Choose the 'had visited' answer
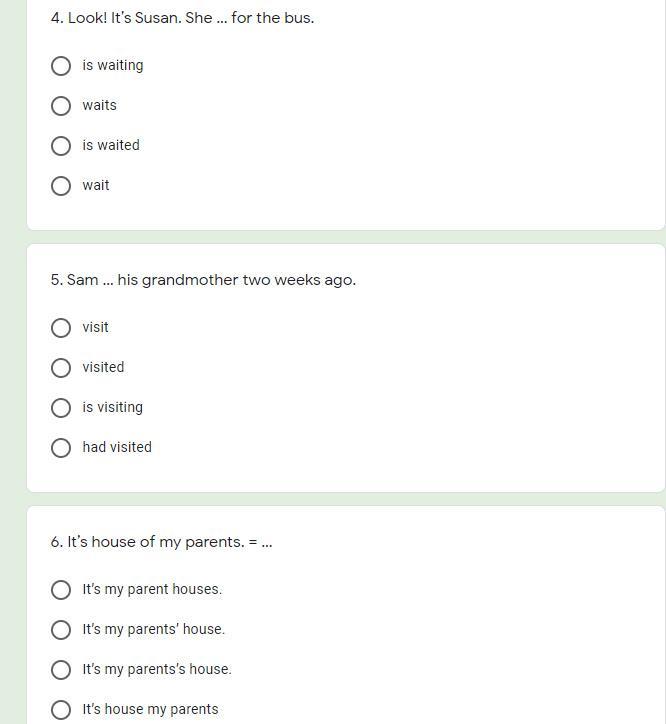Screen dimensions: 666x724 click(61, 448)
